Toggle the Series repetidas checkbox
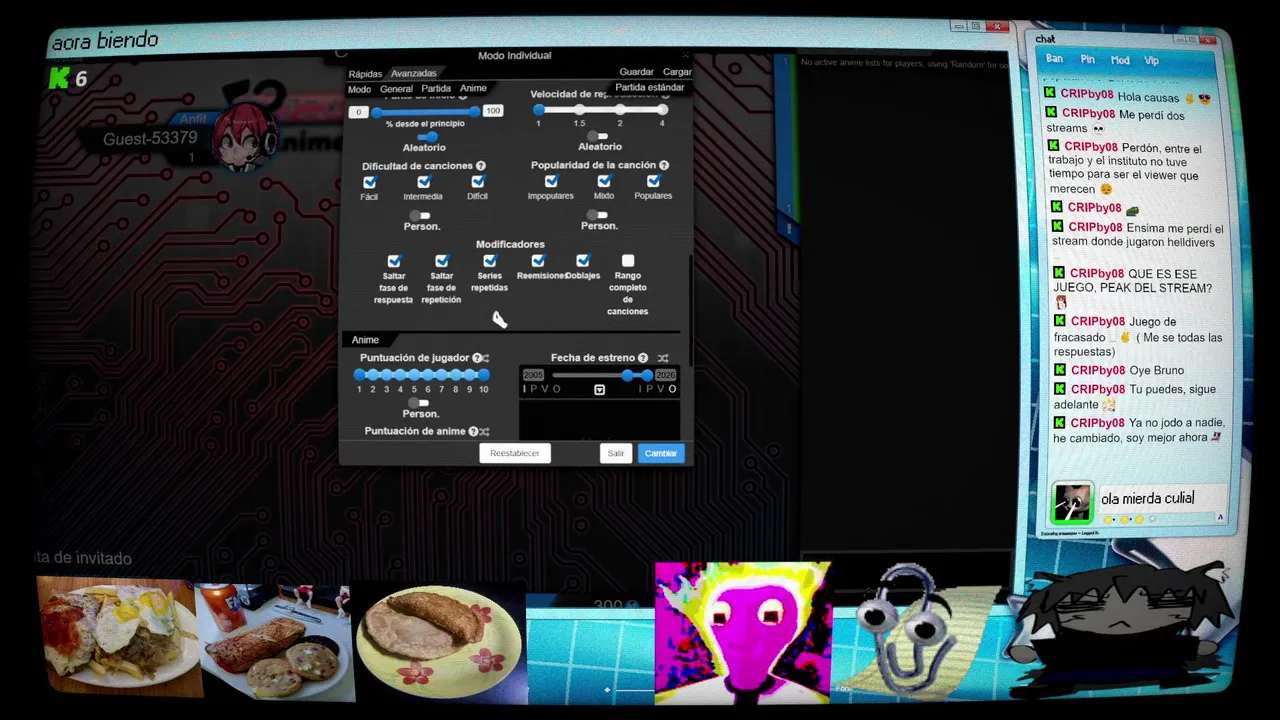 (x=490, y=261)
